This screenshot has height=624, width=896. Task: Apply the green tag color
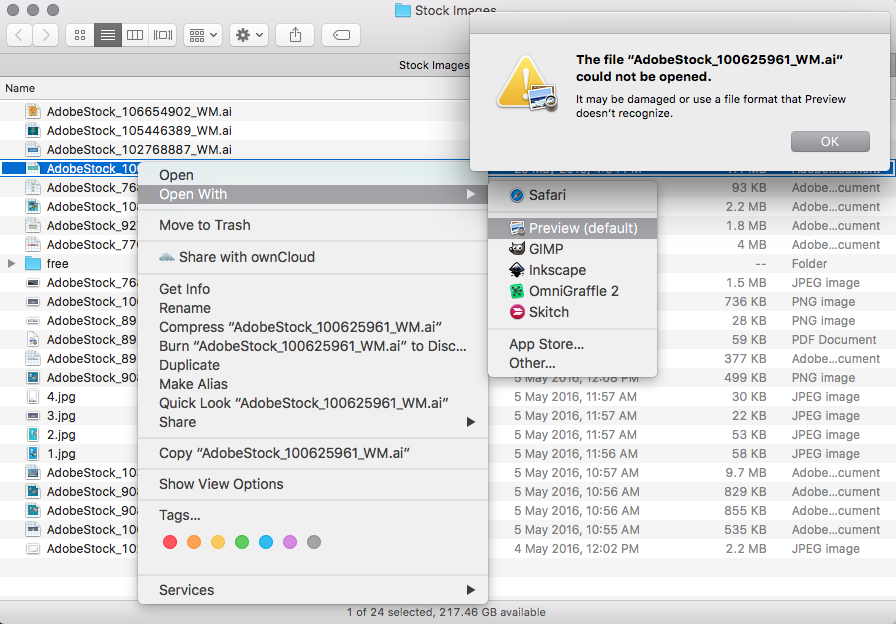[x=242, y=542]
